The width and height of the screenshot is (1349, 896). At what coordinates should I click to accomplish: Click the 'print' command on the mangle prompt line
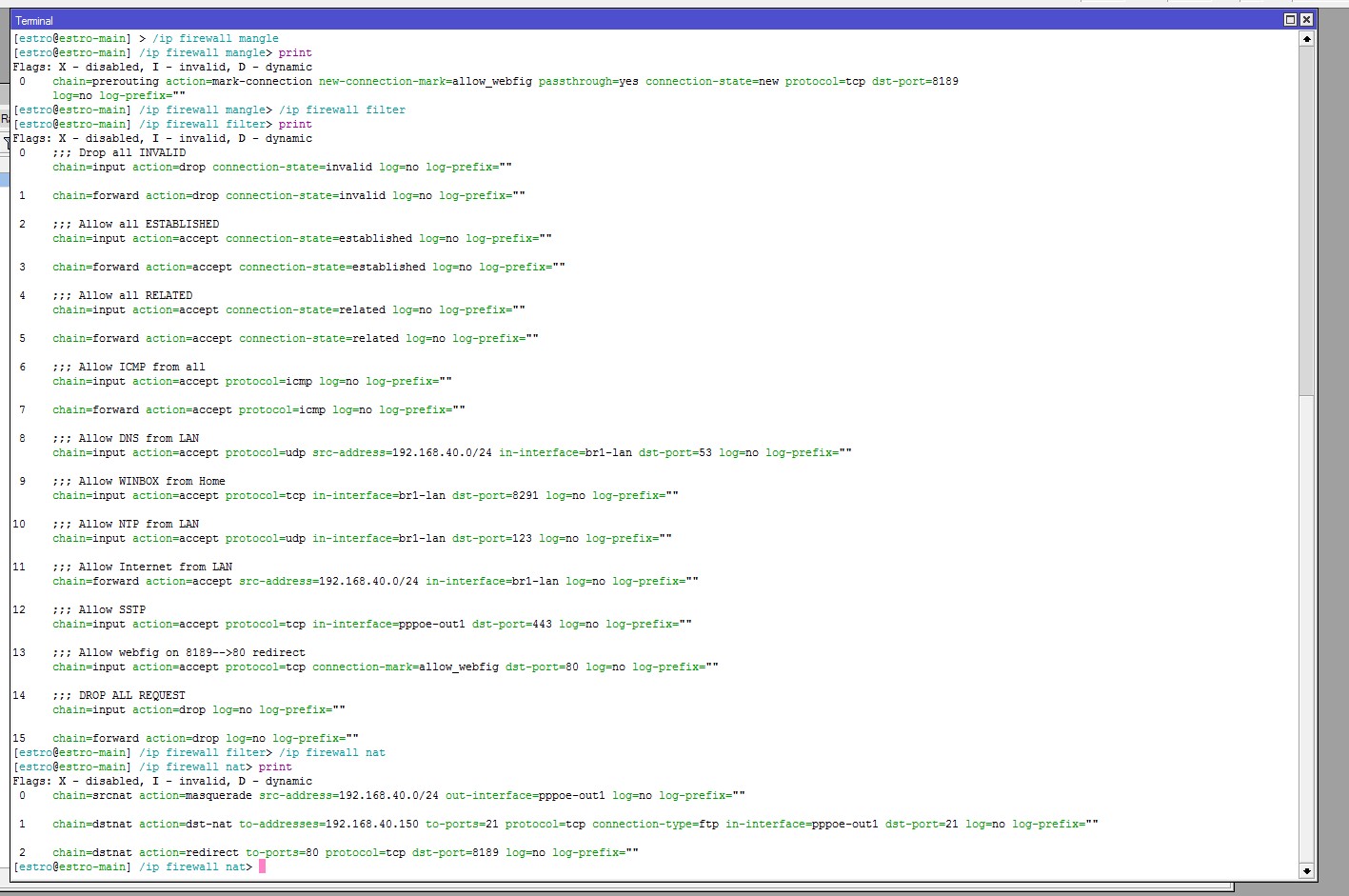click(295, 52)
